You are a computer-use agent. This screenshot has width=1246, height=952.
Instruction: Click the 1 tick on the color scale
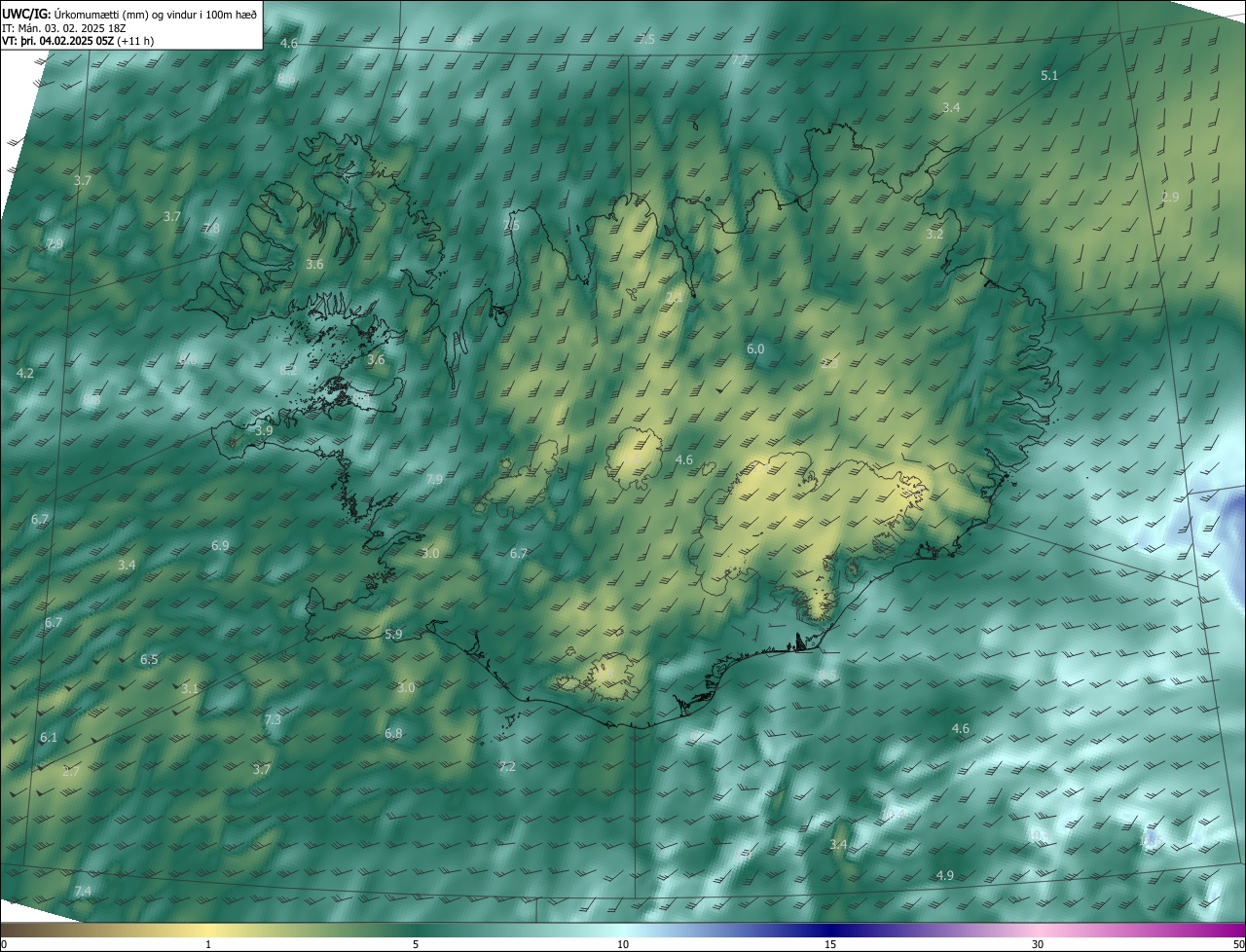208,944
